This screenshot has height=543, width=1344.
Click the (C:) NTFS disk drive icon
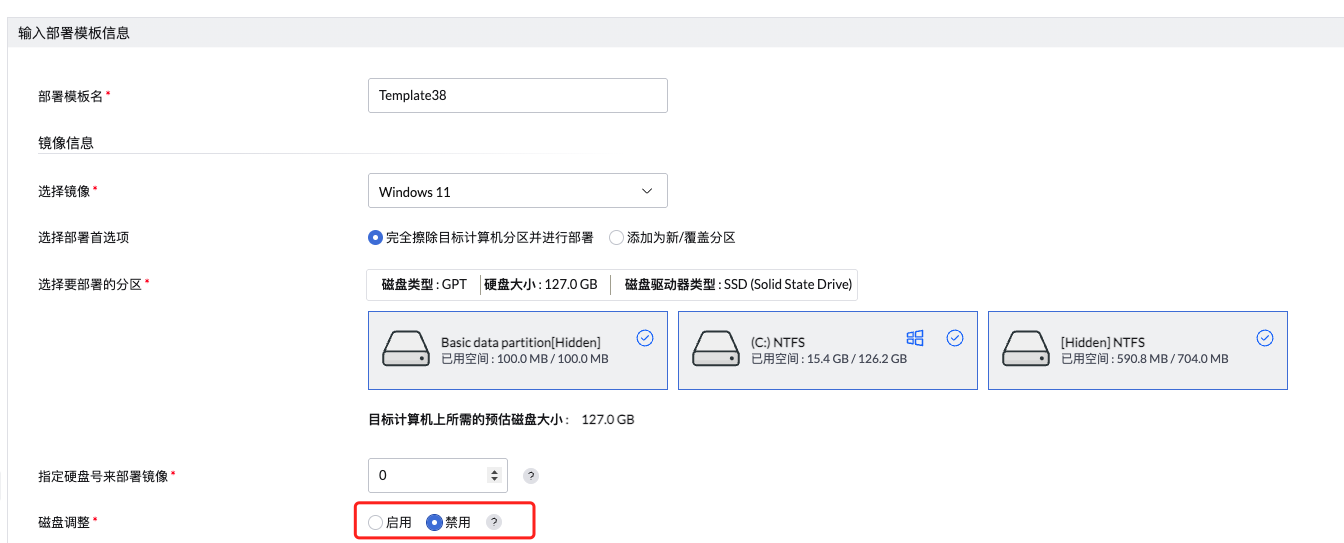point(714,349)
